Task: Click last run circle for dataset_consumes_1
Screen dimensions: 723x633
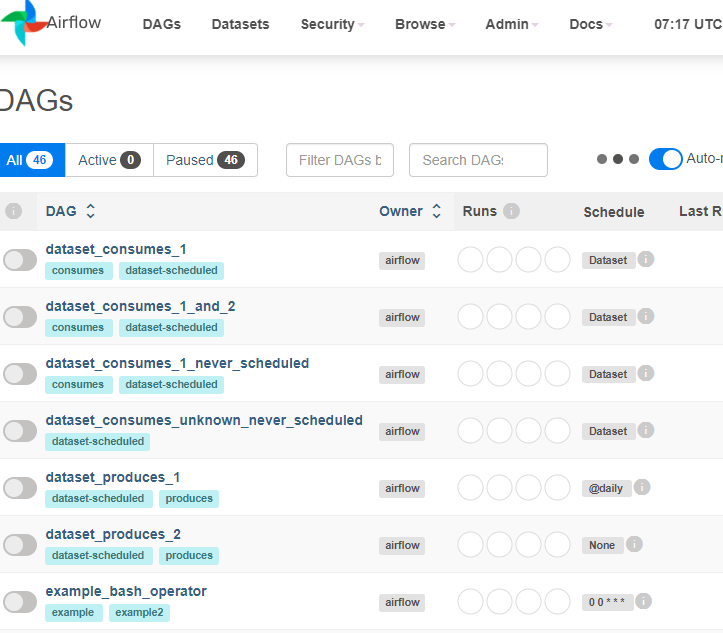Action: [x=557, y=260]
